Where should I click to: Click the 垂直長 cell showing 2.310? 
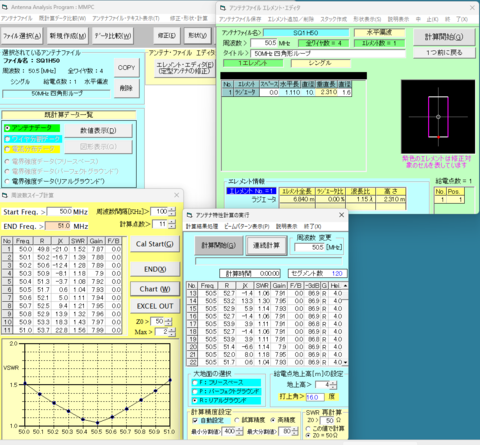[x=327, y=92]
